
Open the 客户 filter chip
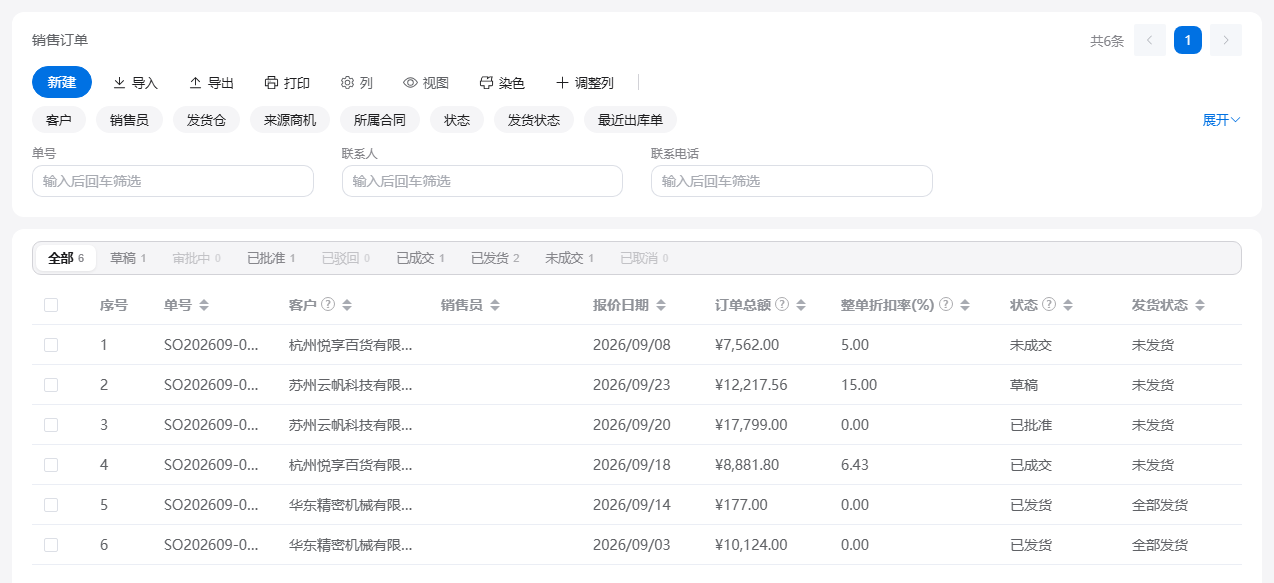coord(59,120)
